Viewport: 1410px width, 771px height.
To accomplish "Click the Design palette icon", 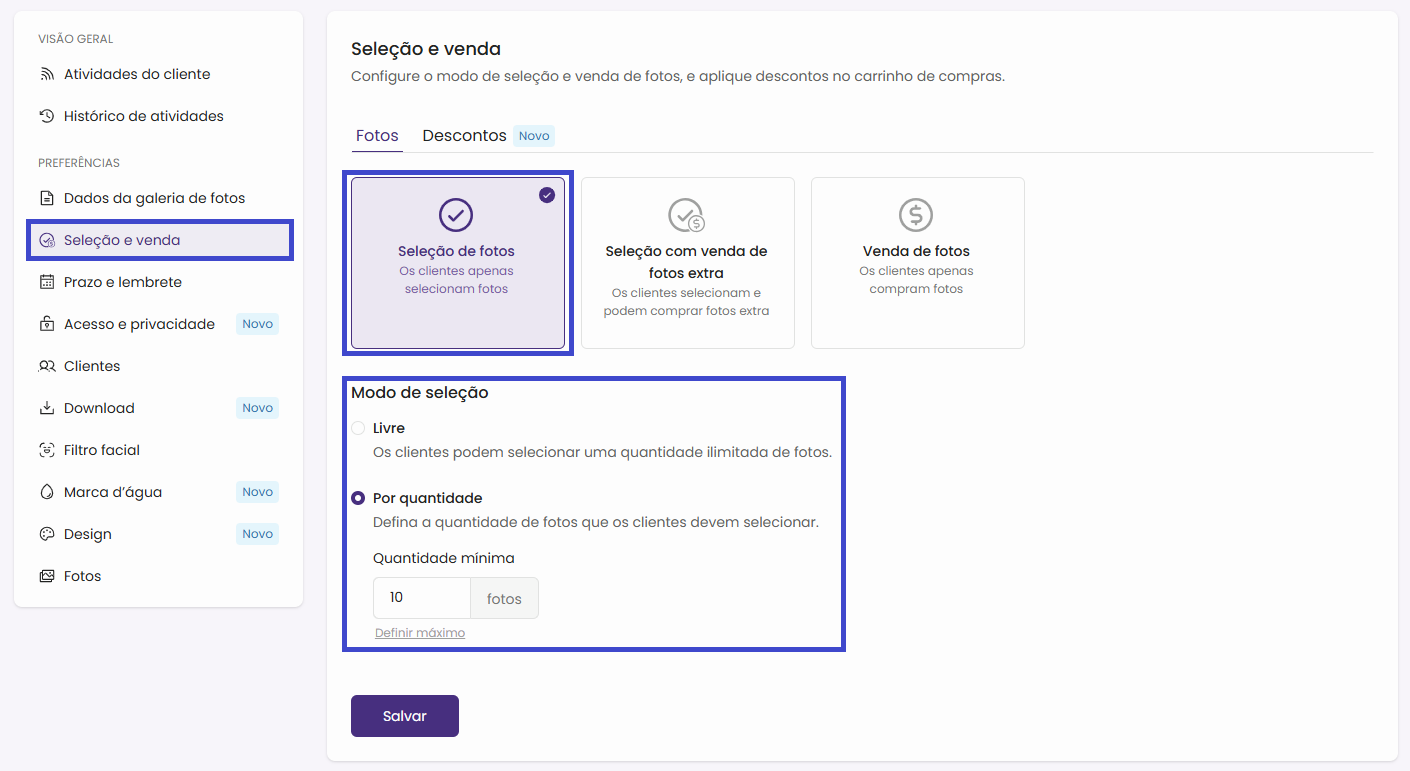I will coord(46,534).
